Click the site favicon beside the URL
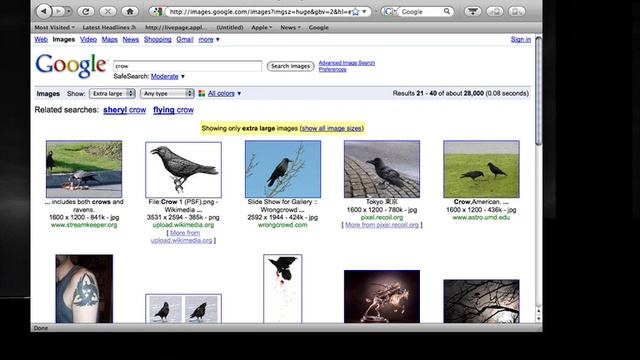 point(157,12)
